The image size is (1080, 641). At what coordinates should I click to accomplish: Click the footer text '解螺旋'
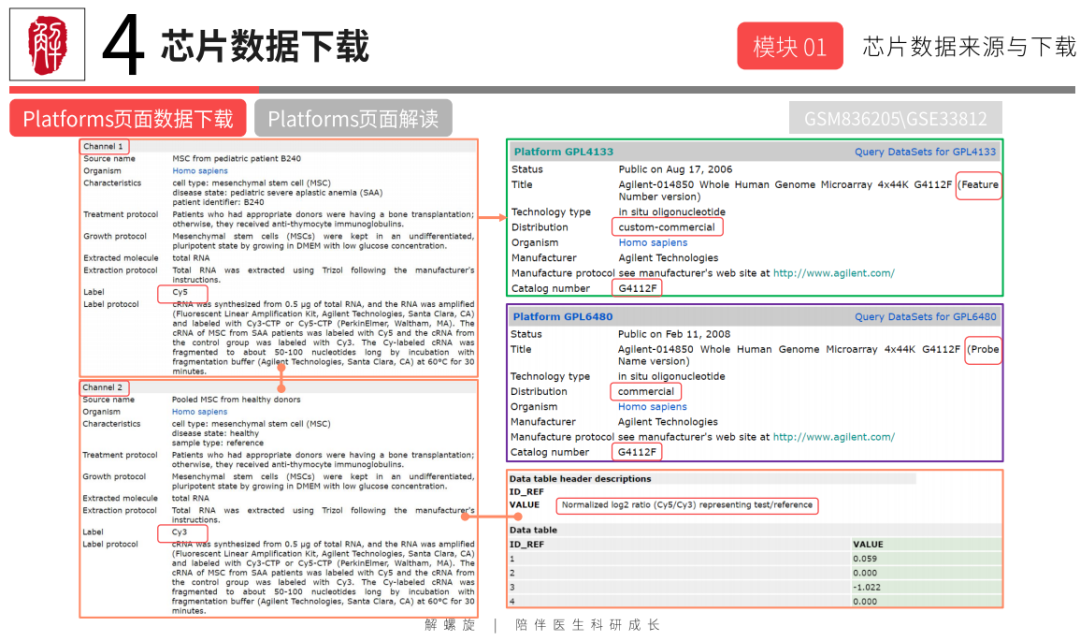click(450, 625)
